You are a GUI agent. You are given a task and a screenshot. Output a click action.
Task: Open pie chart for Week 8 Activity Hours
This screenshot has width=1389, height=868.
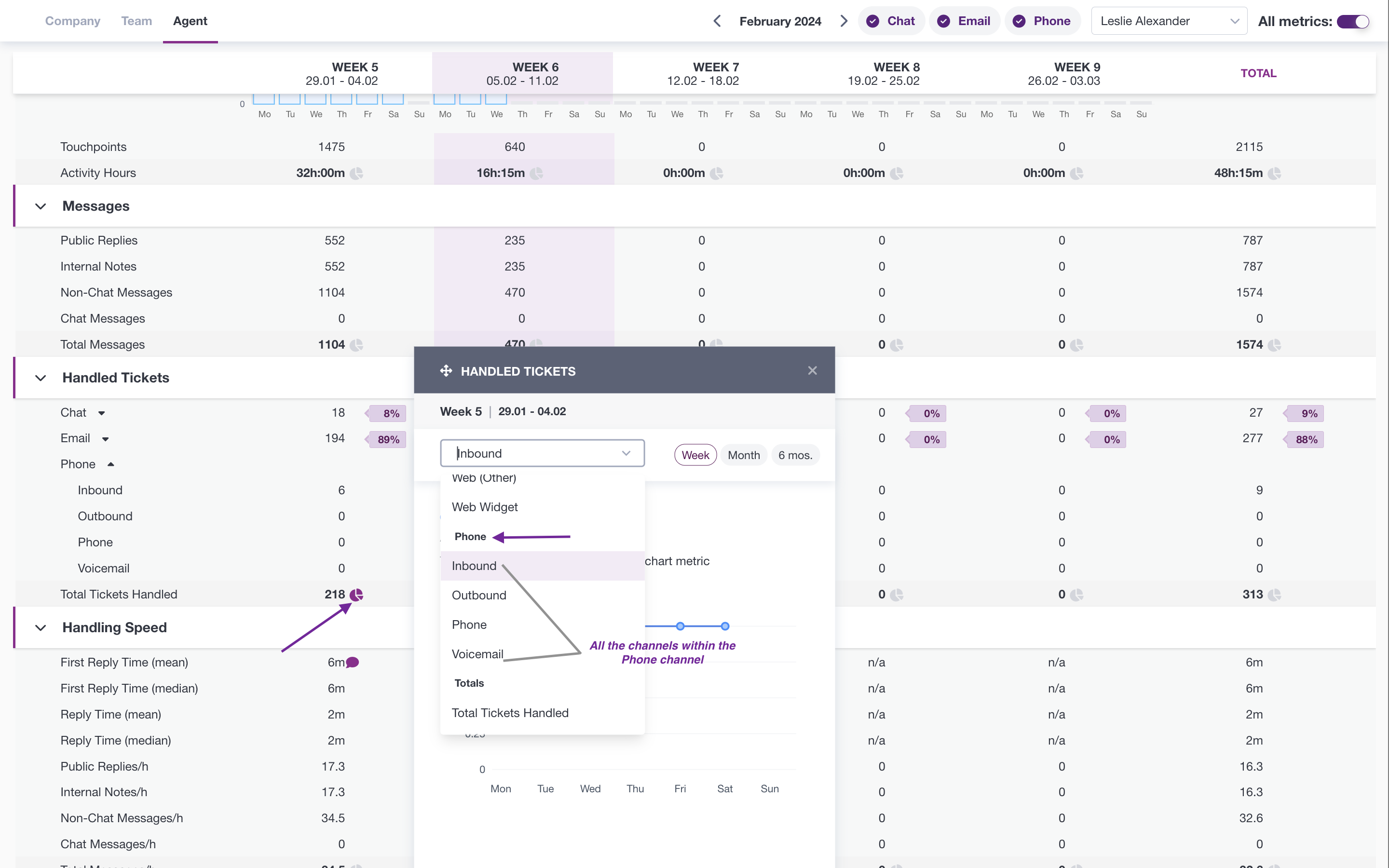pos(897,174)
